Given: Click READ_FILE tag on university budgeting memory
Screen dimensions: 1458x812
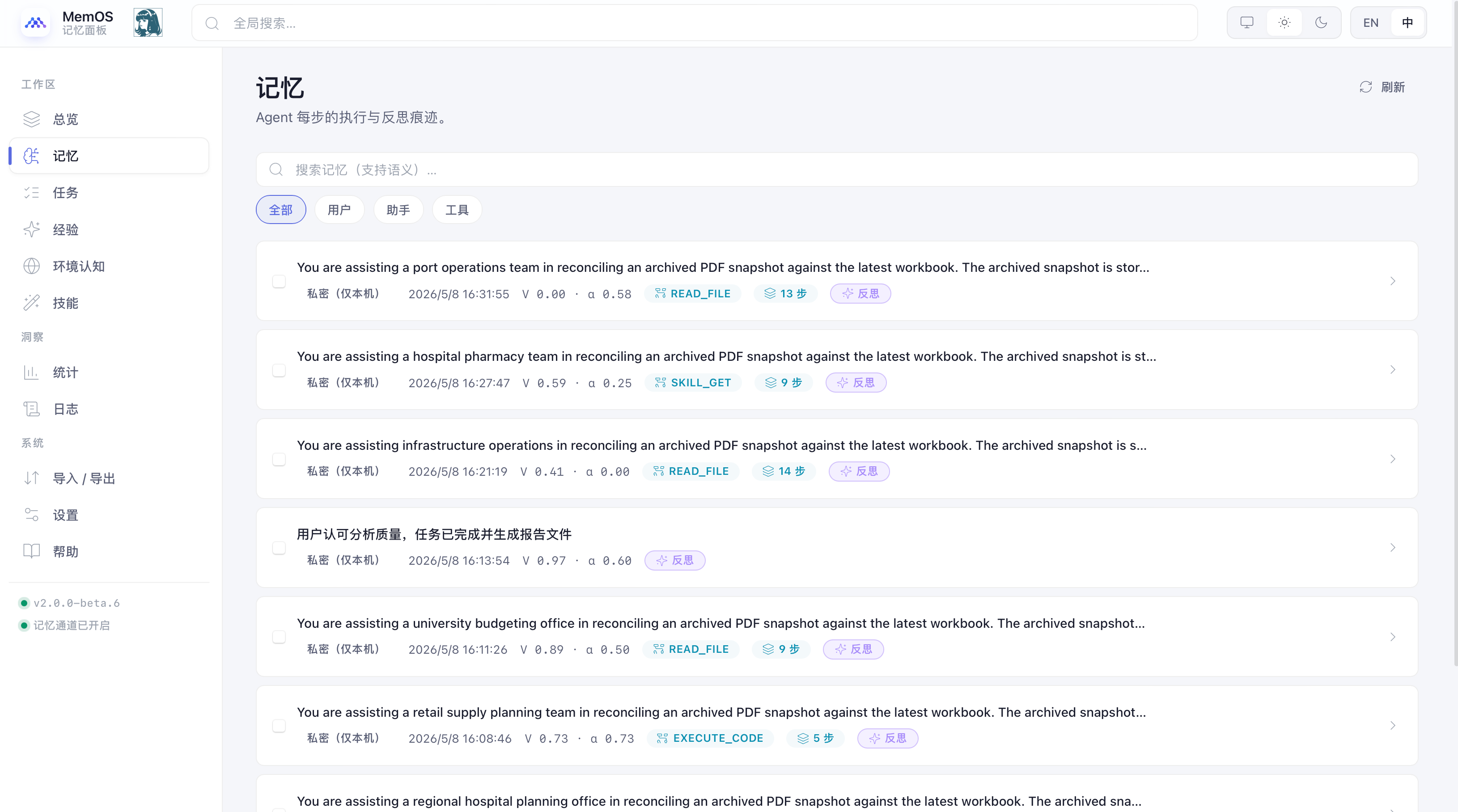Looking at the screenshot, I should point(691,649).
